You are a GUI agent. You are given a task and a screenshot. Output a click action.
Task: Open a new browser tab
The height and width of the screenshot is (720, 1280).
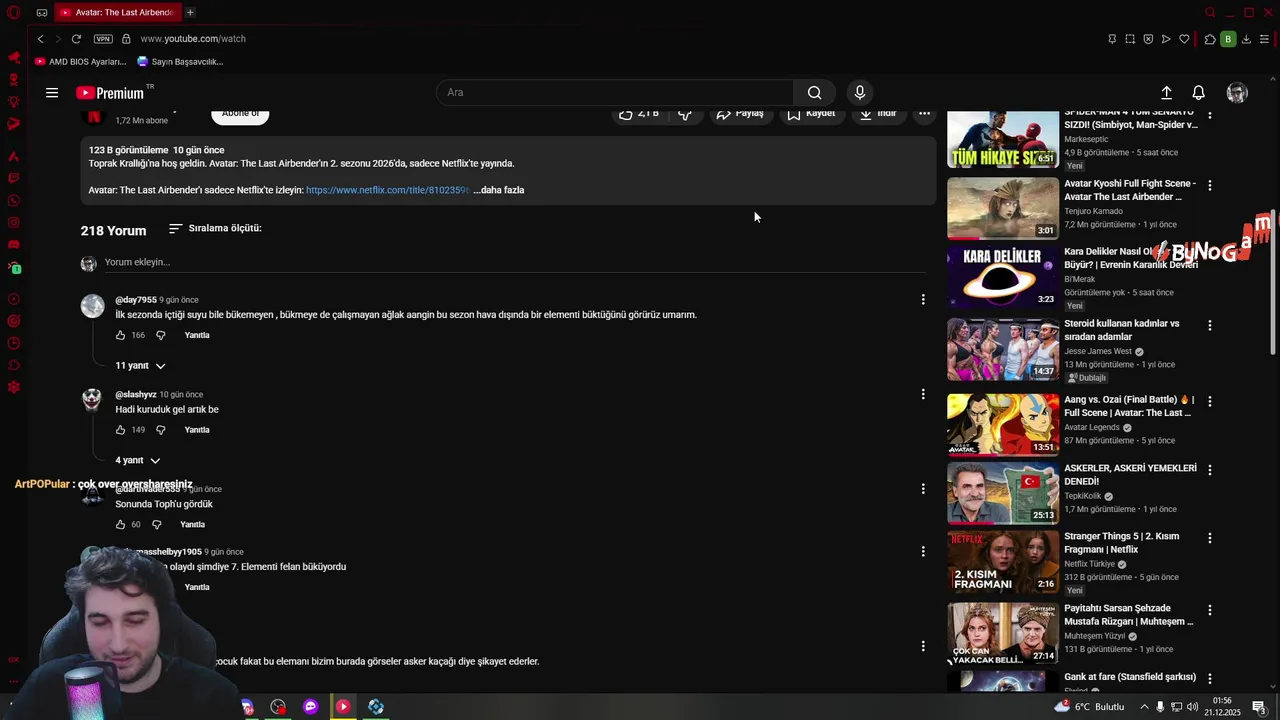coord(190,12)
